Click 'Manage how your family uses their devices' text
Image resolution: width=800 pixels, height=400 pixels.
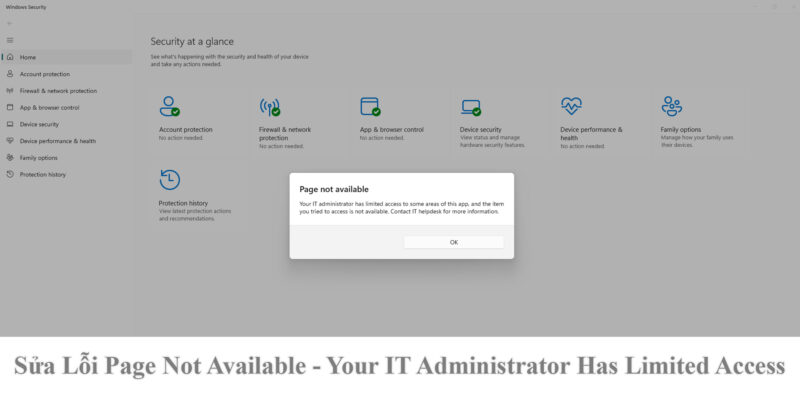coord(697,141)
